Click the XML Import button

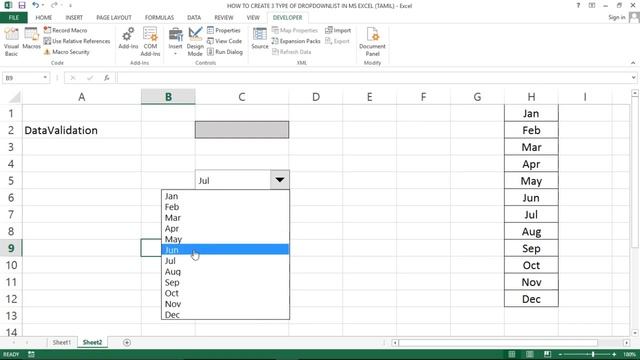338,30
